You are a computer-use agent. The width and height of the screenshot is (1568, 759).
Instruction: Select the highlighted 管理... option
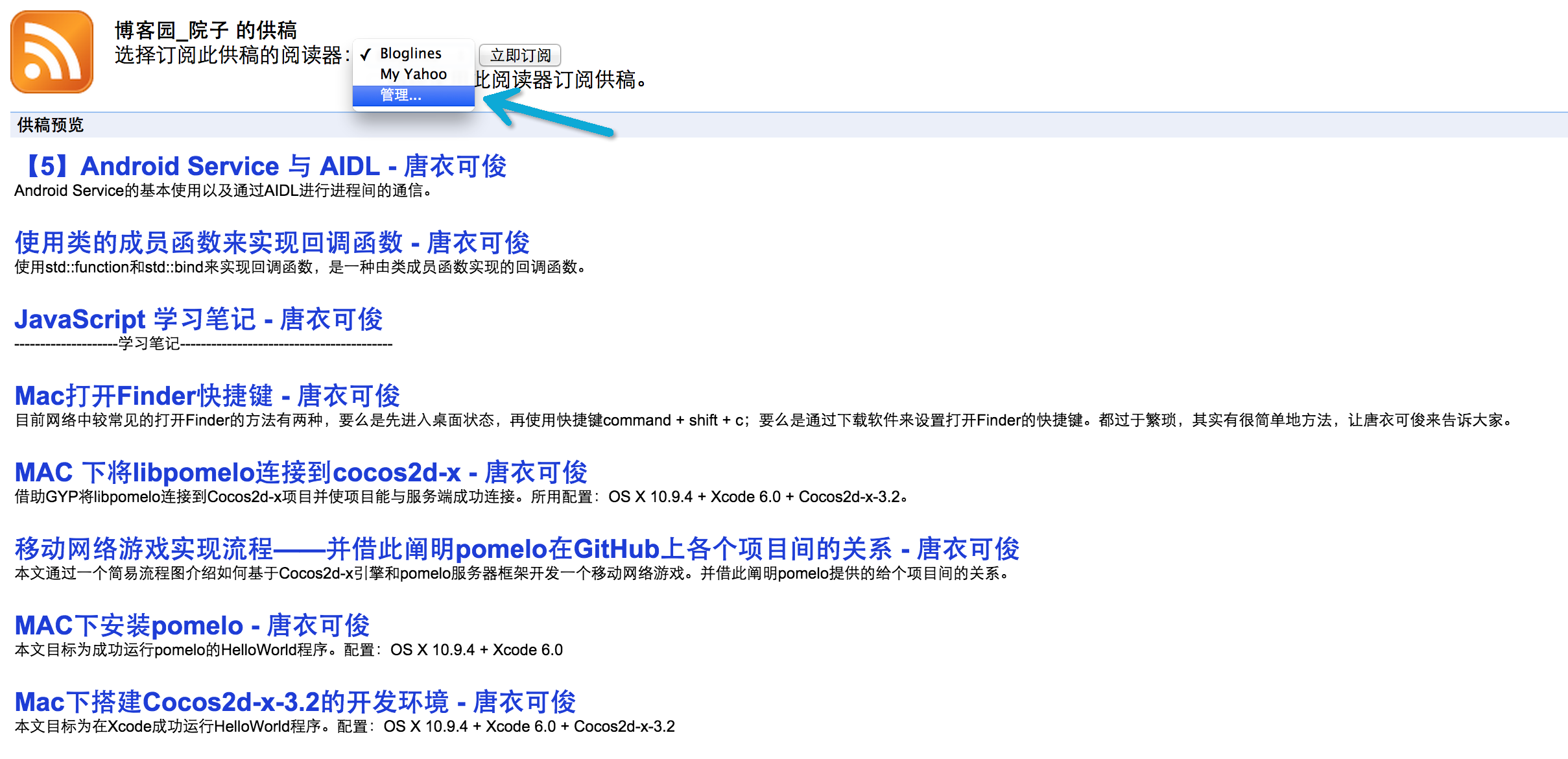401,95
